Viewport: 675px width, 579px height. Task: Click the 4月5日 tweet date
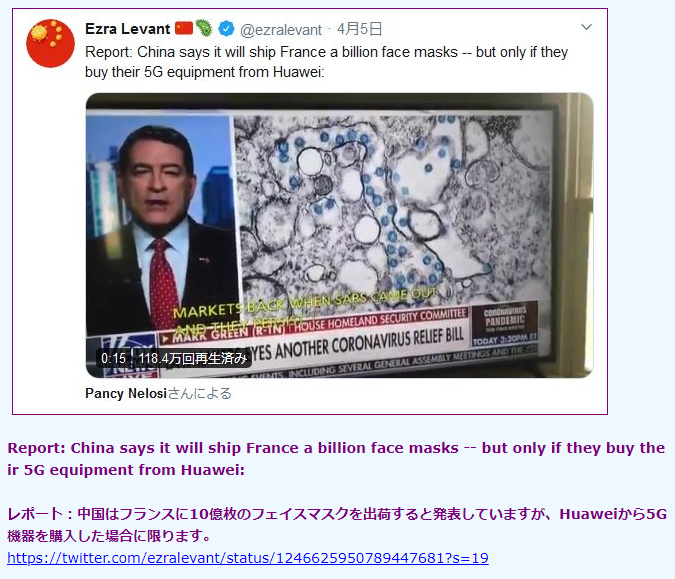359,29
